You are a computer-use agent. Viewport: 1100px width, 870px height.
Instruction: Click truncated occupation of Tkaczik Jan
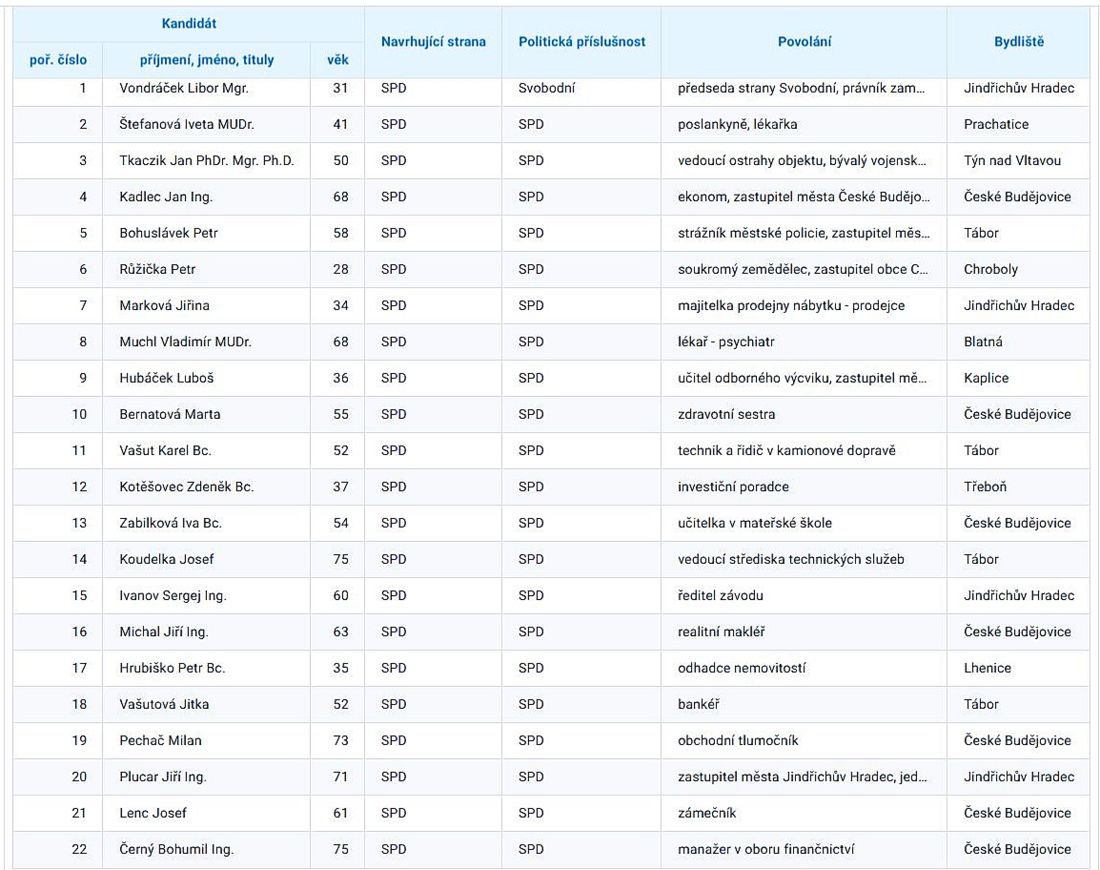click(802, 160)
